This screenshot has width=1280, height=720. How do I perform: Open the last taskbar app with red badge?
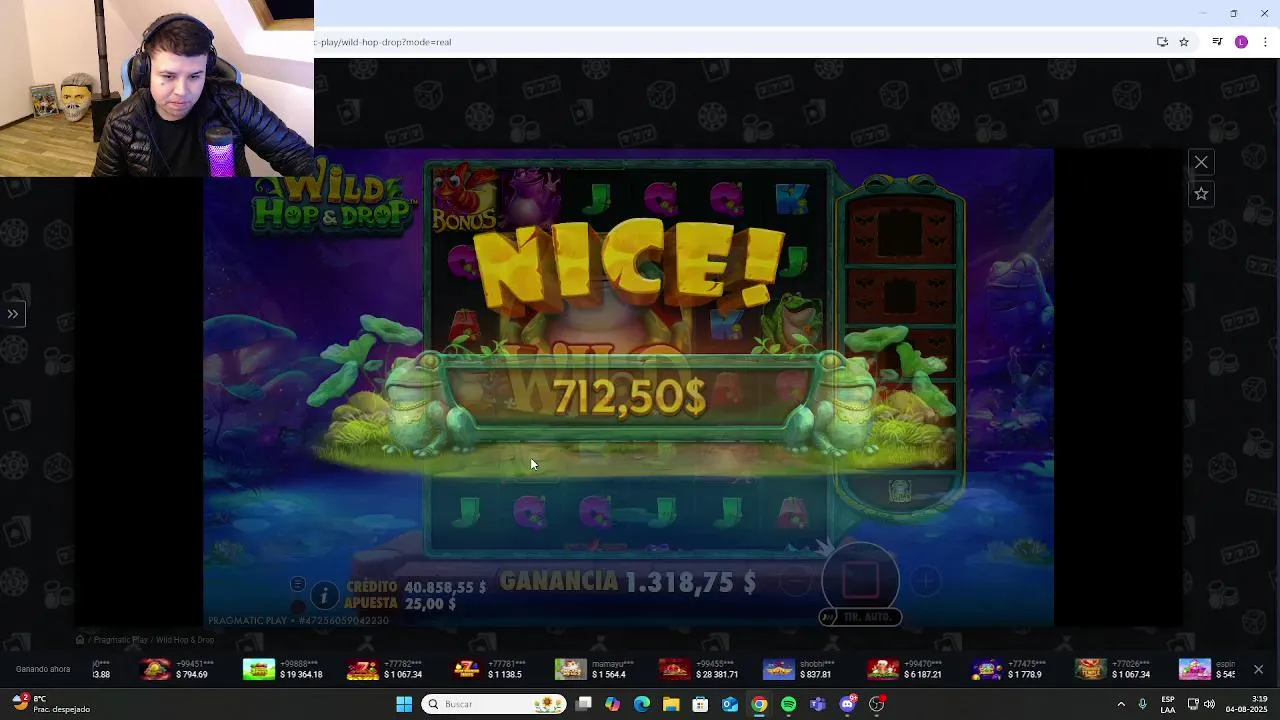click(877, 704)
